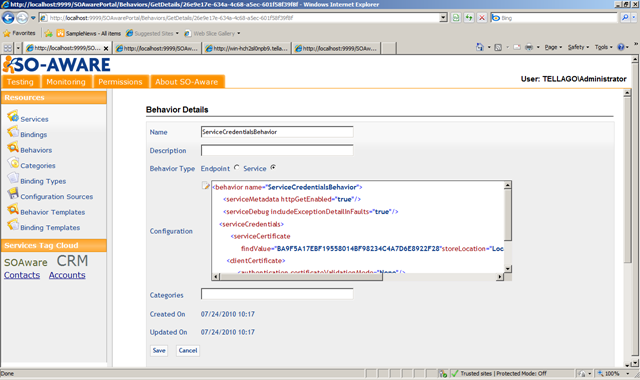Click the browser Stop icon
Image resolution: width=640 pixels, height=380 pixels.
(482, 18)
